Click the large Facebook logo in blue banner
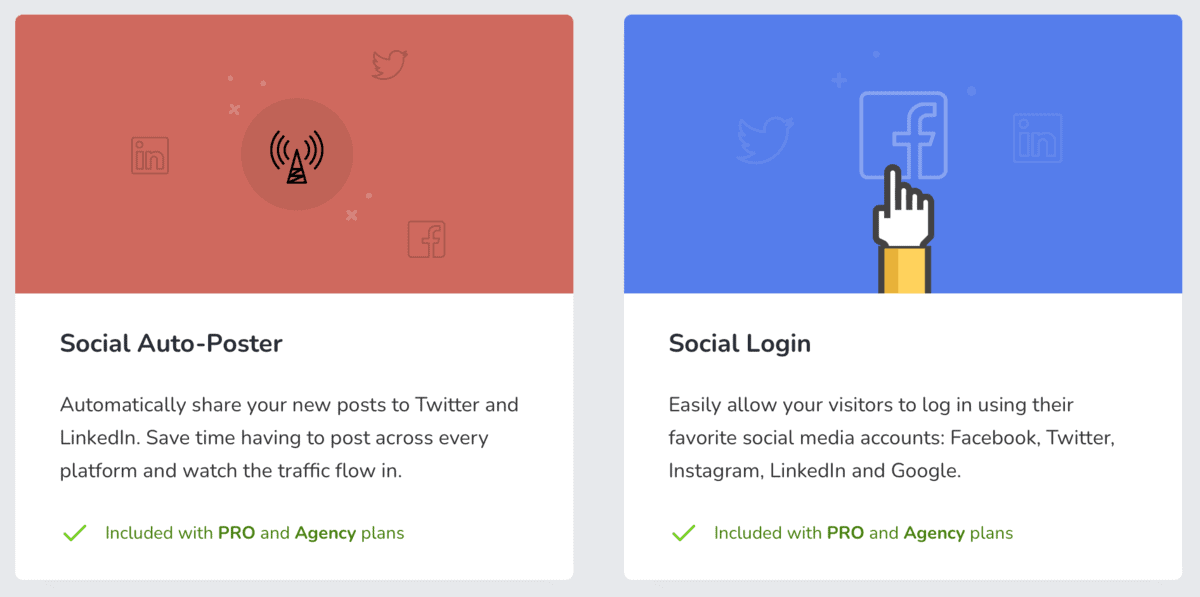 tap(903, 136)
